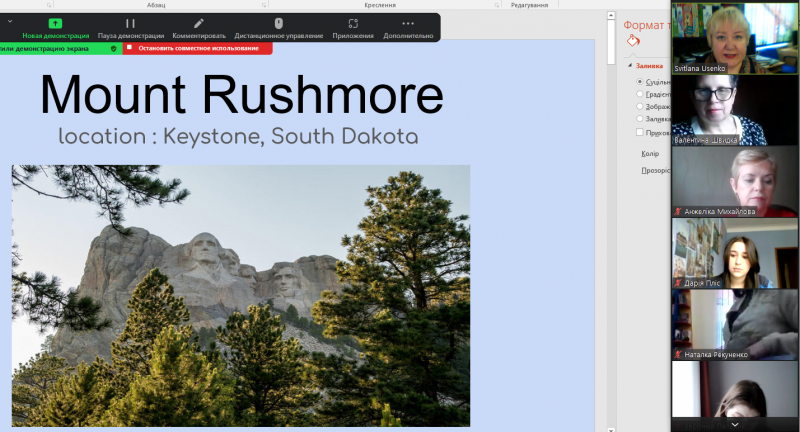Select the Mount Rushmore slide title
This screenshot has width=800, height=432.
241,94
